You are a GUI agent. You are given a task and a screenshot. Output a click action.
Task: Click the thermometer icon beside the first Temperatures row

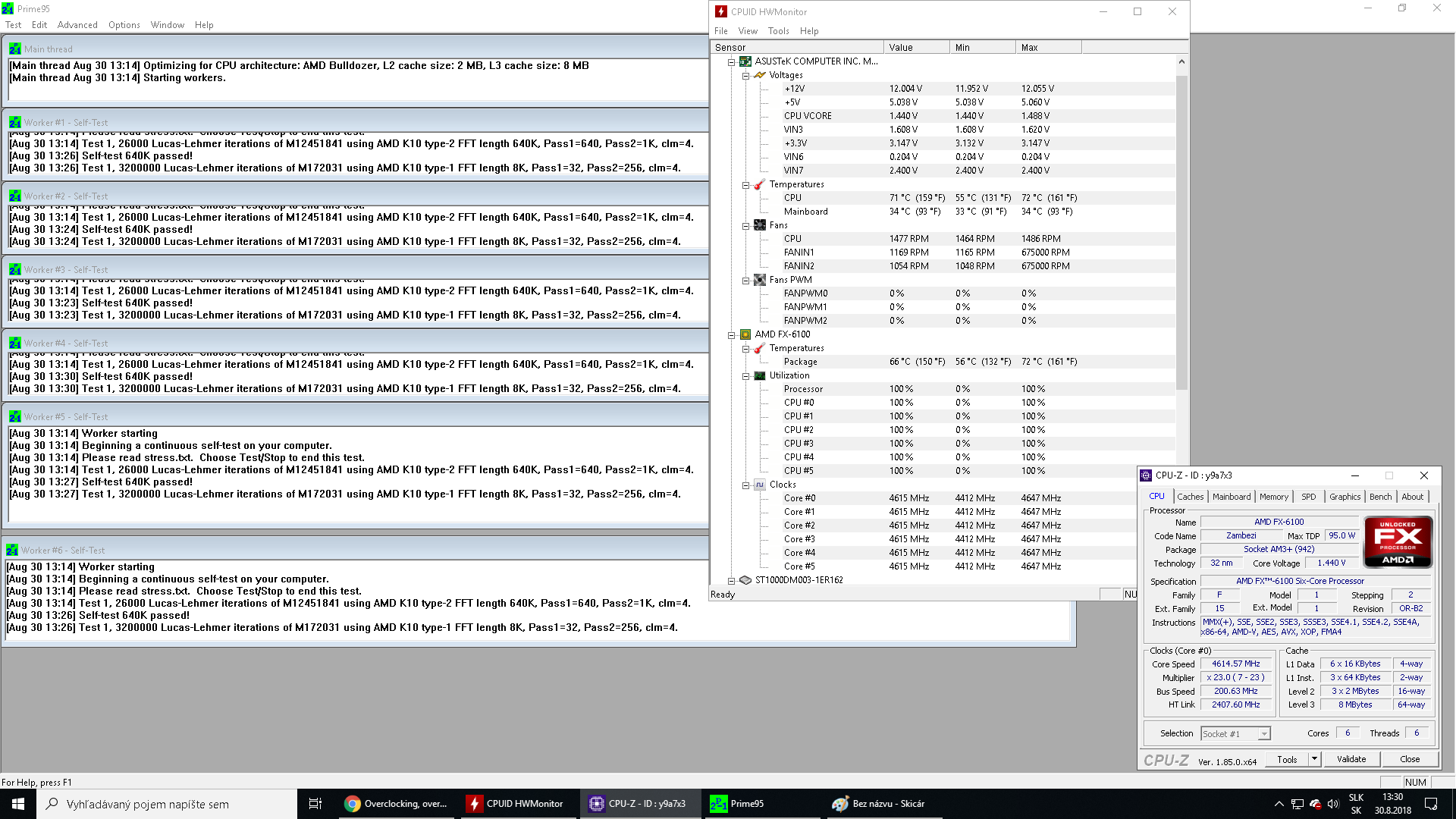tap(759, 184)
